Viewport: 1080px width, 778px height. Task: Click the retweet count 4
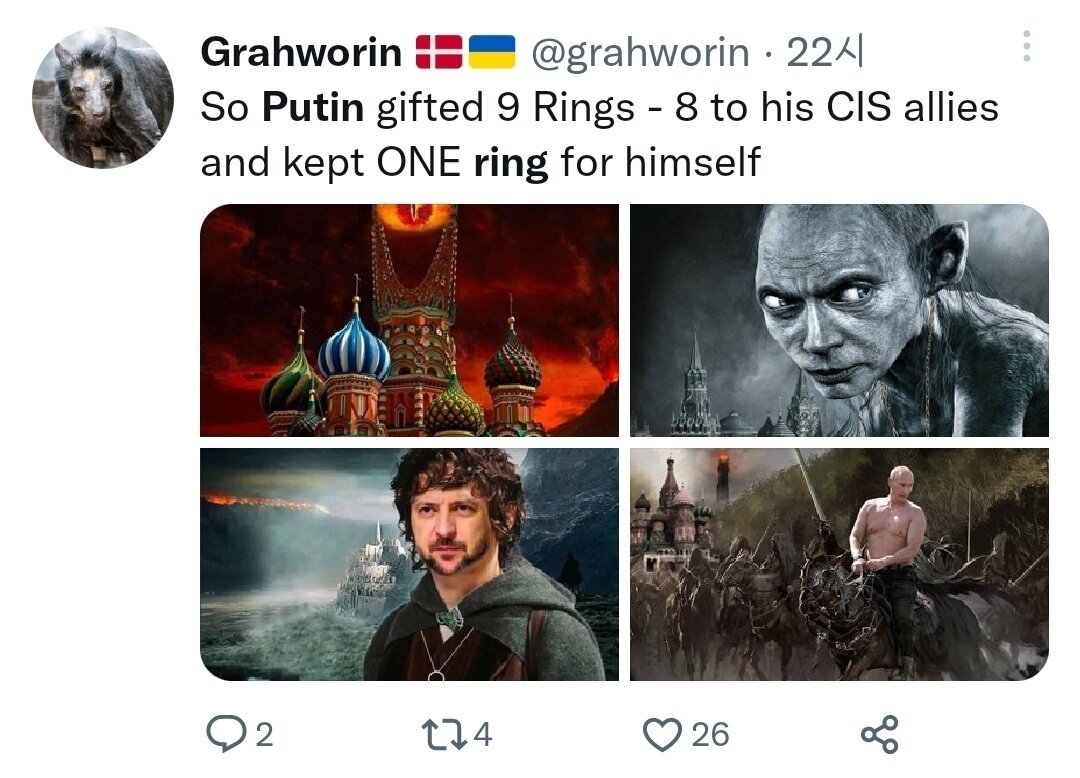[483, 735]
